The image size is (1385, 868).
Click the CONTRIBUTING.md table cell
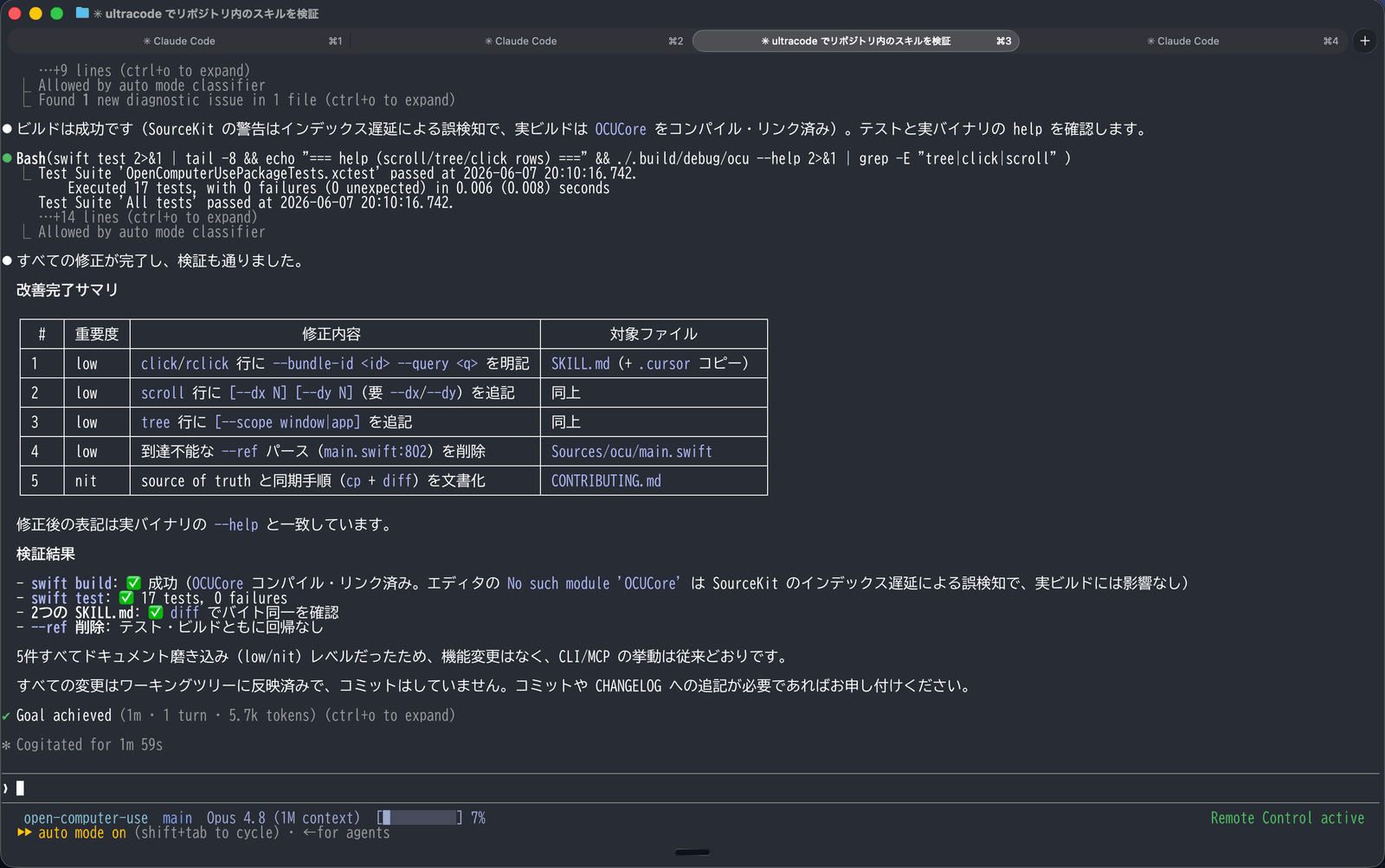[654, 480]
